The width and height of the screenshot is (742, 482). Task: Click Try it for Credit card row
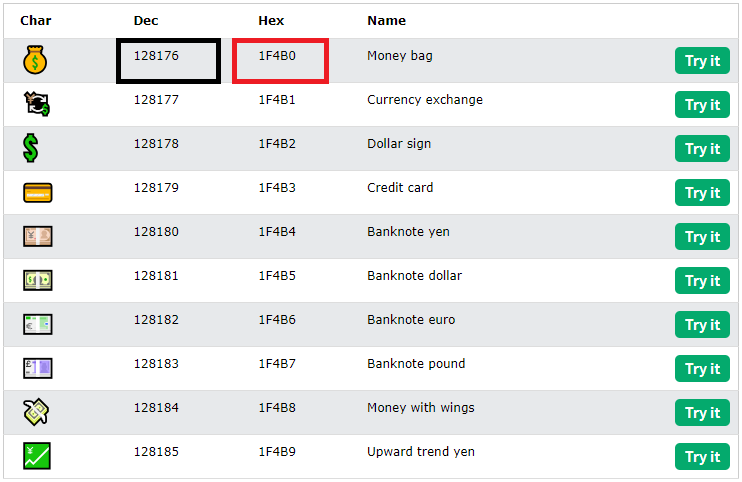[x=702, y=193]
